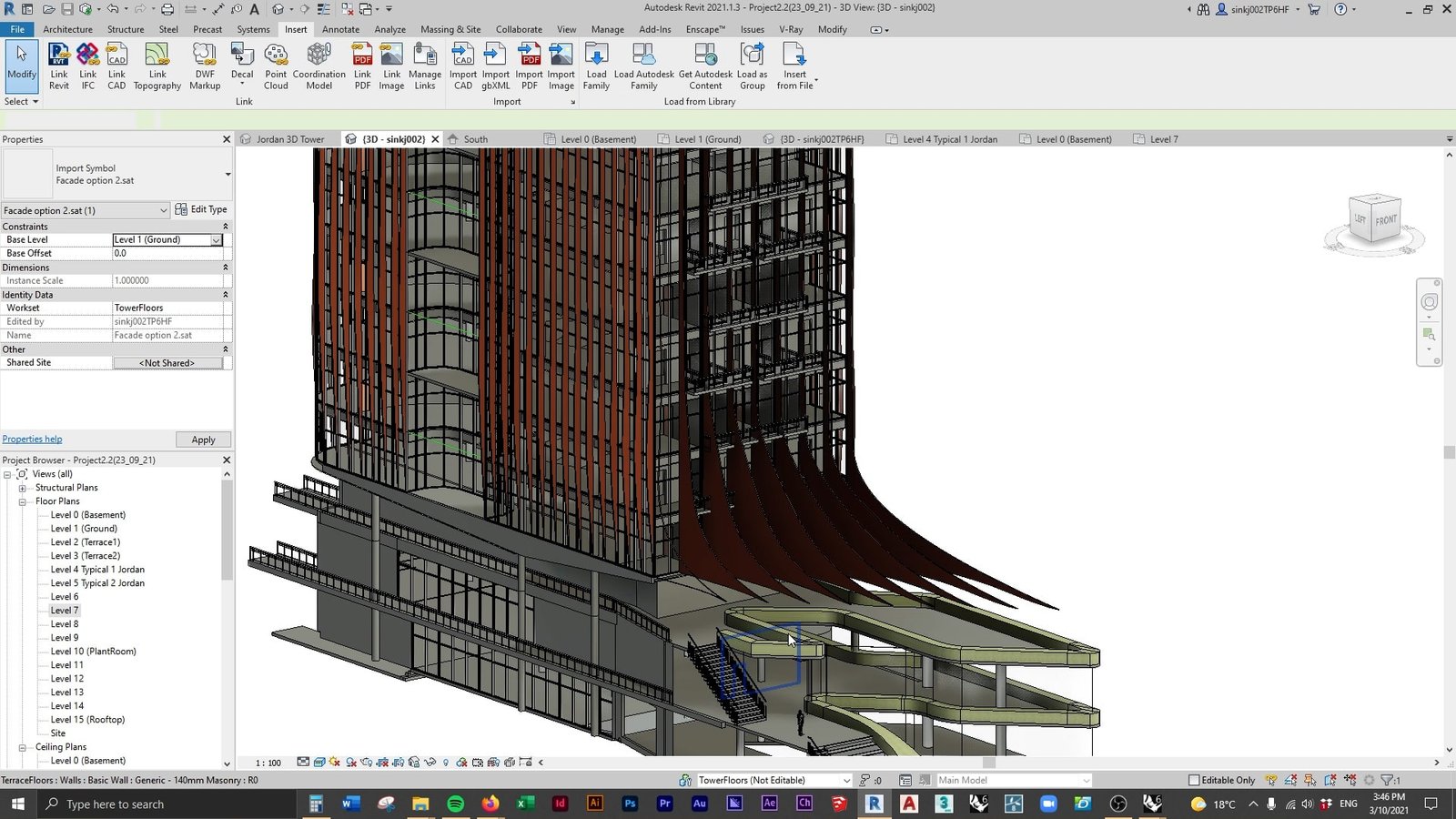Open the Architecture ribbon tab

pos(67,29)
